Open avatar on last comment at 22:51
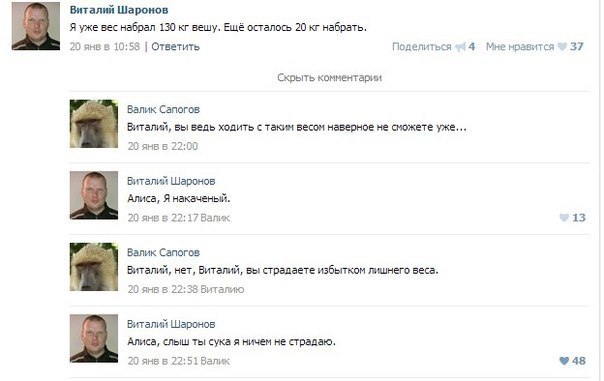Screen dimensions: 604x381 [x=94, y=338]
